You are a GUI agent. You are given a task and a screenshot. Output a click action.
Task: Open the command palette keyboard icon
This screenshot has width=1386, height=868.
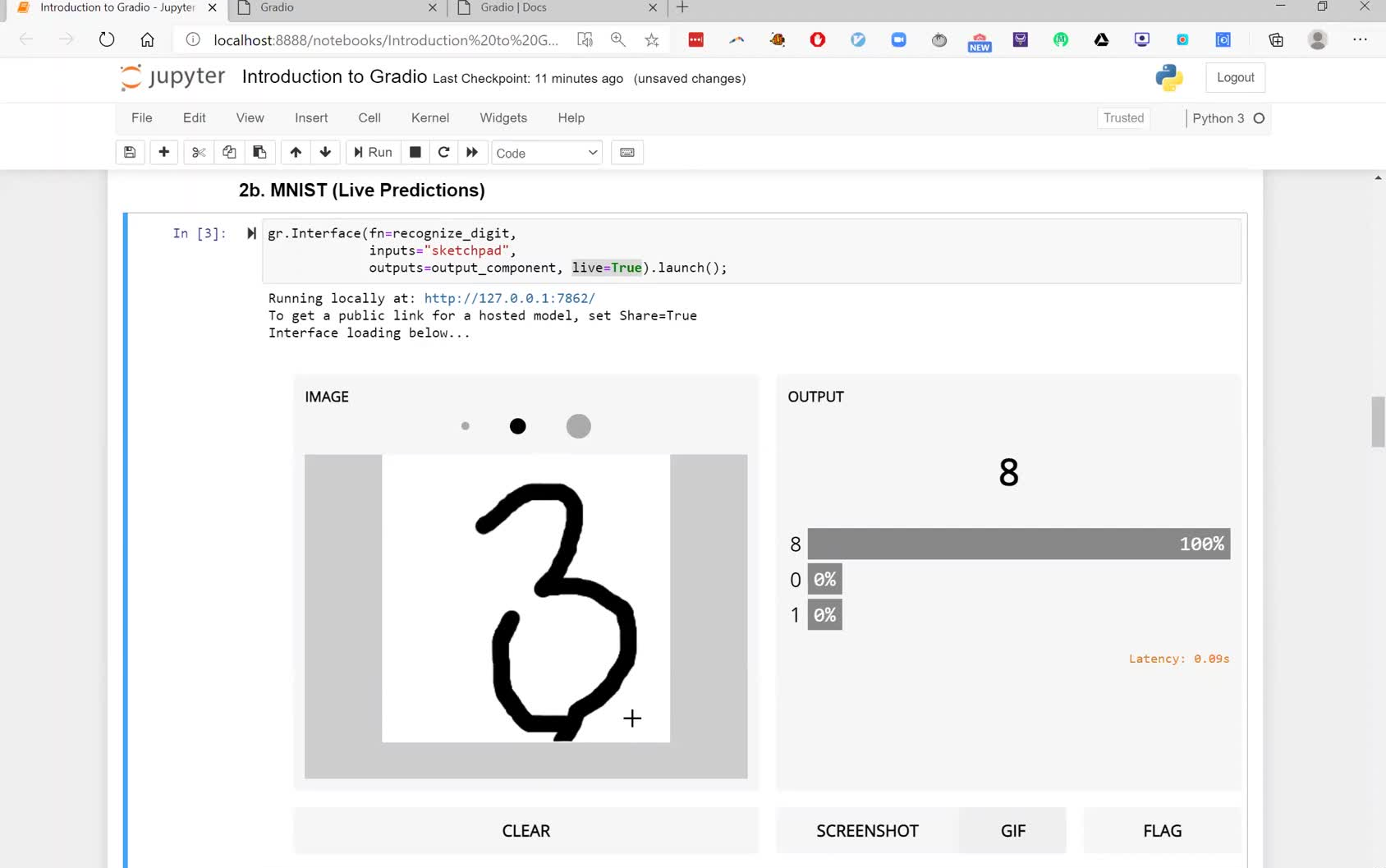(626, 152)
